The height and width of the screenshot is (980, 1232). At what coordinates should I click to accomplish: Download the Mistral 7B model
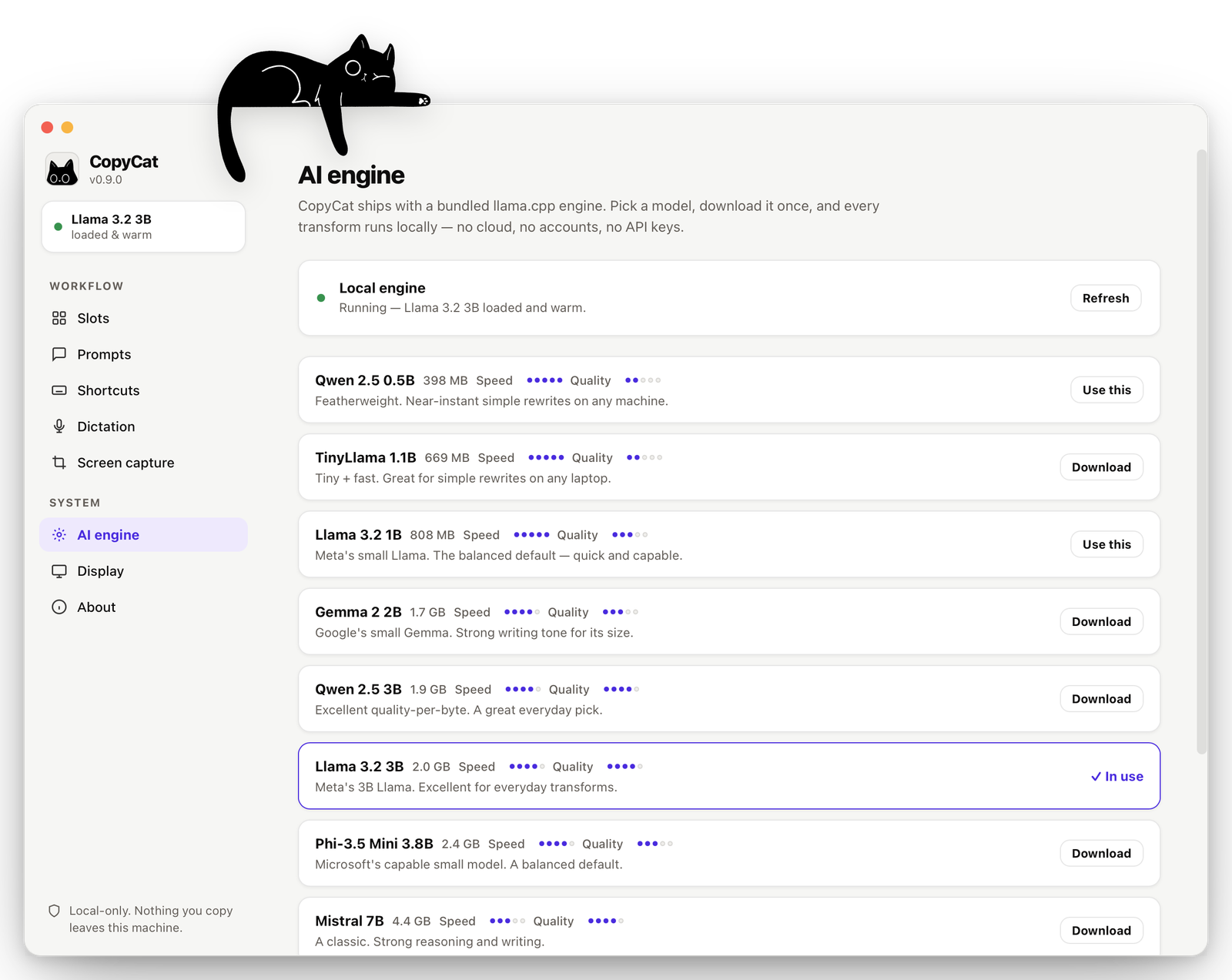pyautogui.click(x=1101, y=931)
